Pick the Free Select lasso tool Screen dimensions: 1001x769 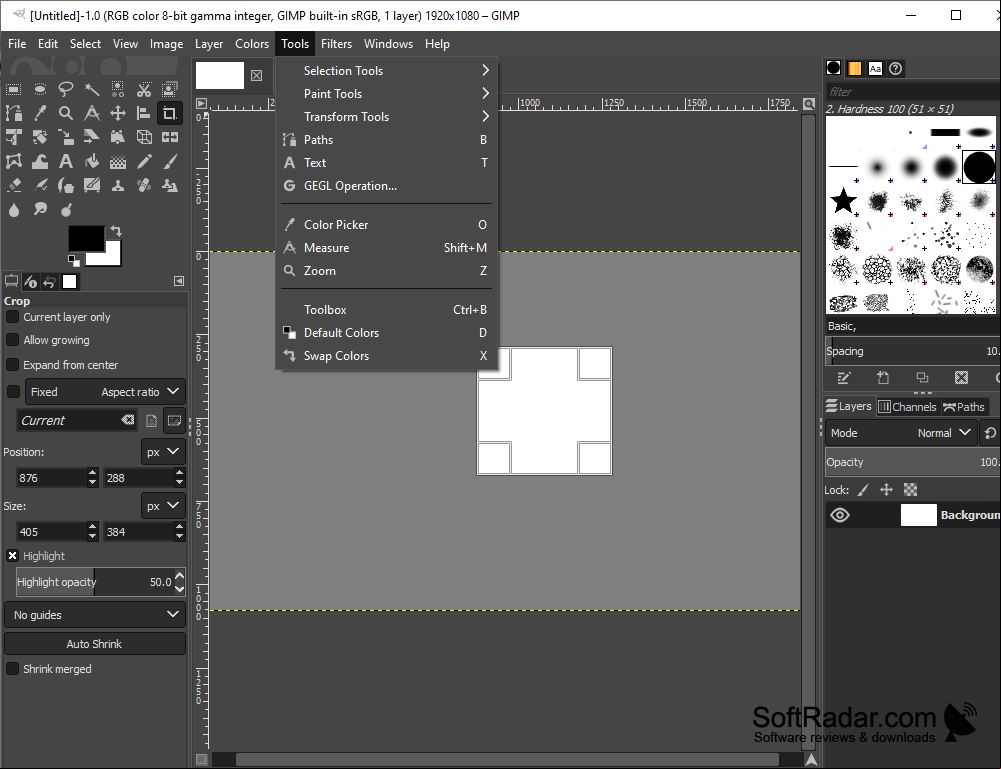pos(66,89)
